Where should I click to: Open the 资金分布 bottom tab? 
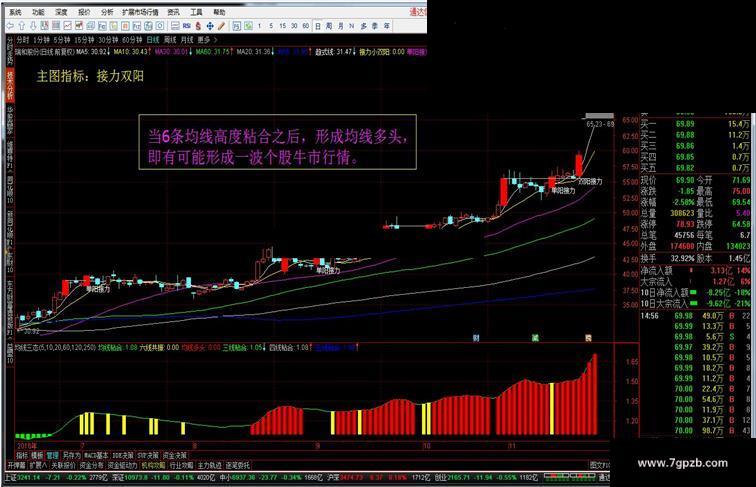click(x=92, y=466)
